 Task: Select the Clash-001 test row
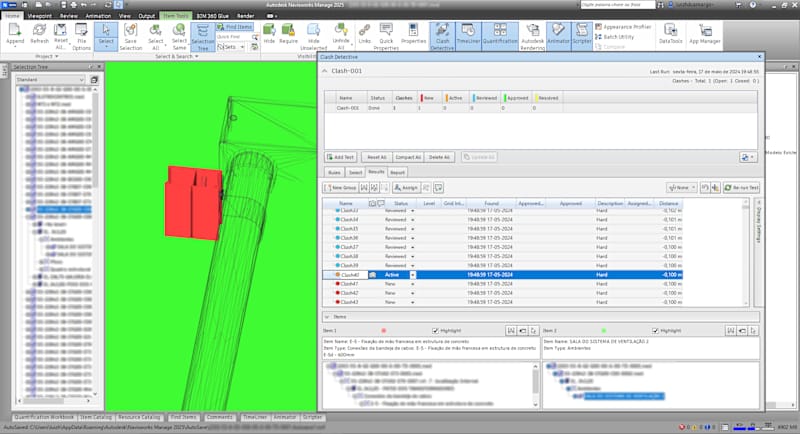coord(443,108)
